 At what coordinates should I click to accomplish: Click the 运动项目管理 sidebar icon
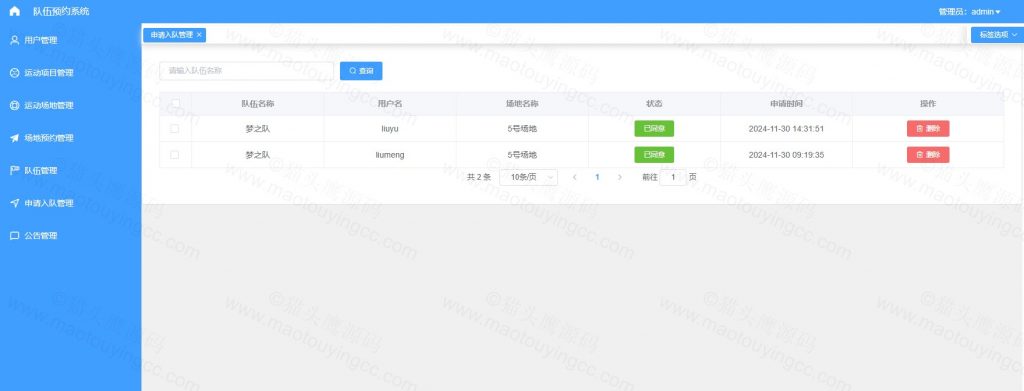click(14, 72)
